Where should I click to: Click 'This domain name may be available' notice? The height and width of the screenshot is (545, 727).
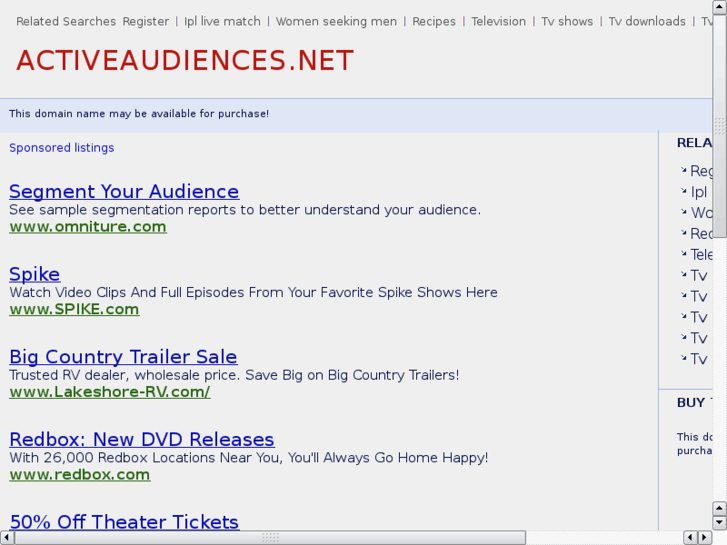(x=139, y=114)
